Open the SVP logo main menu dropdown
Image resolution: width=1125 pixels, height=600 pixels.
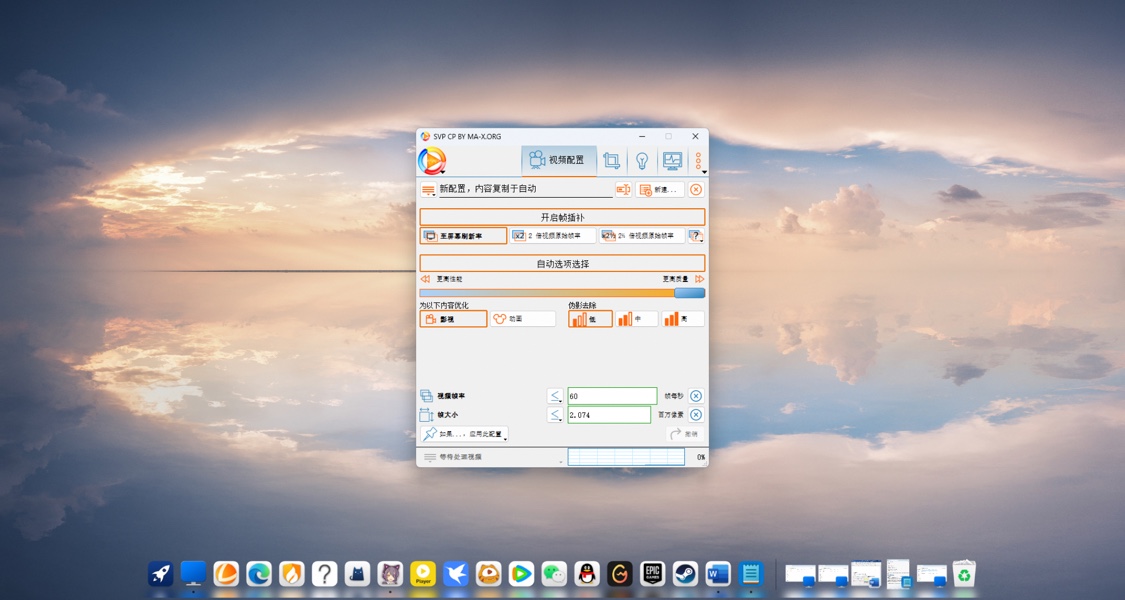pos(432,161)
